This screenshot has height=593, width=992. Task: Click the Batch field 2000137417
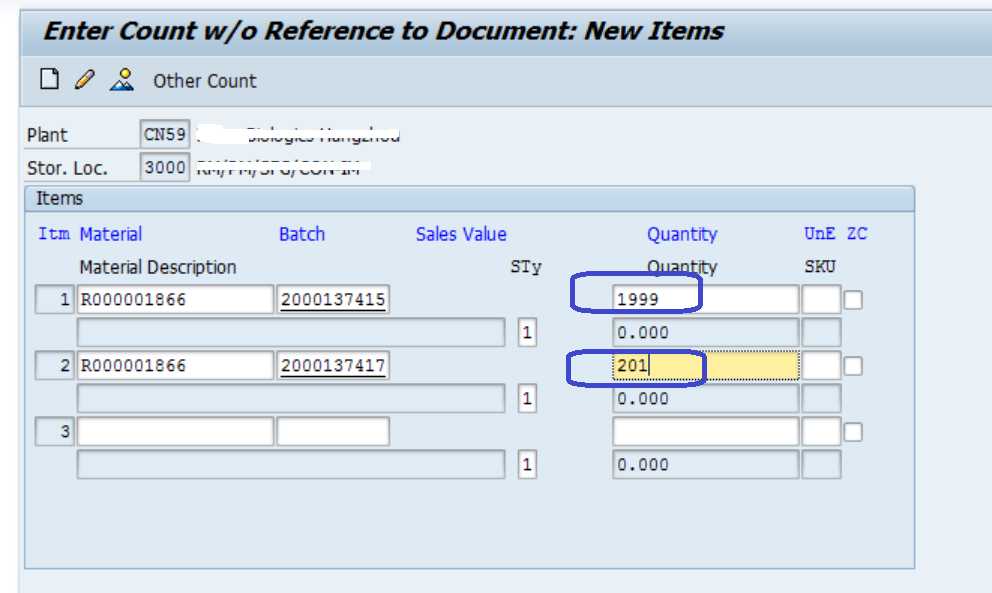(x=333, y=365)
